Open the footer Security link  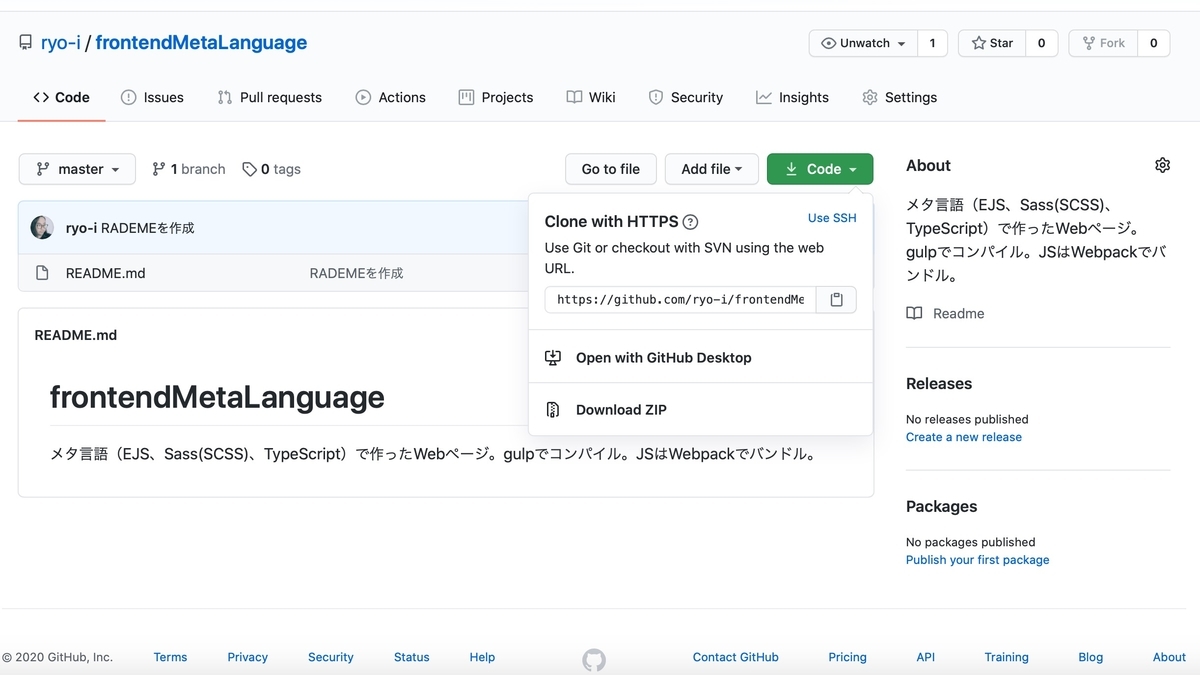coord(331,657)
